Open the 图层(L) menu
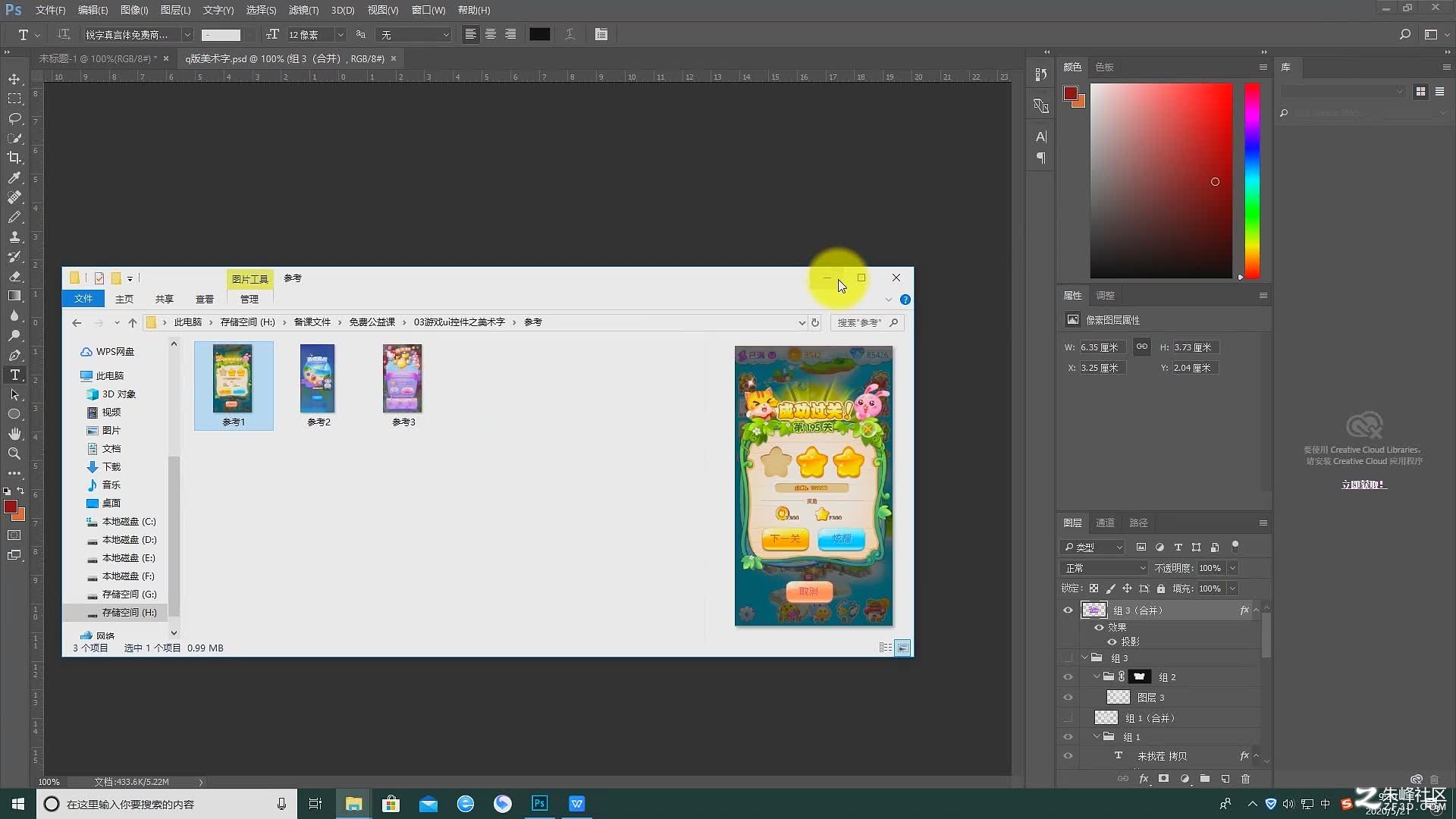The height and width of the screenshot is (819, 1456). coord(175,10)
